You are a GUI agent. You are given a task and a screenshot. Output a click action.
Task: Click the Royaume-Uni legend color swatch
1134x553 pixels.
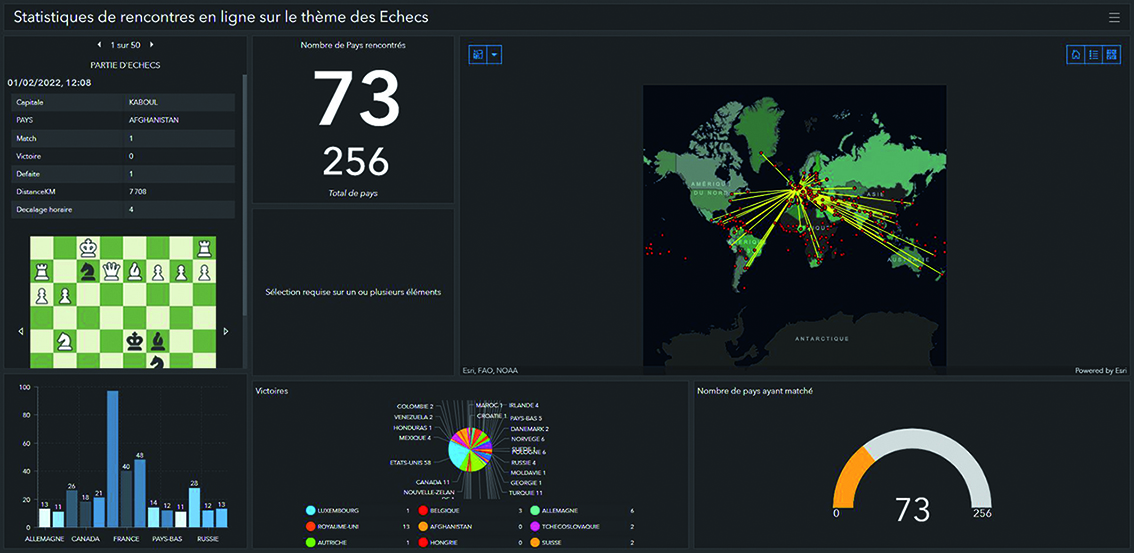(311, 526)
